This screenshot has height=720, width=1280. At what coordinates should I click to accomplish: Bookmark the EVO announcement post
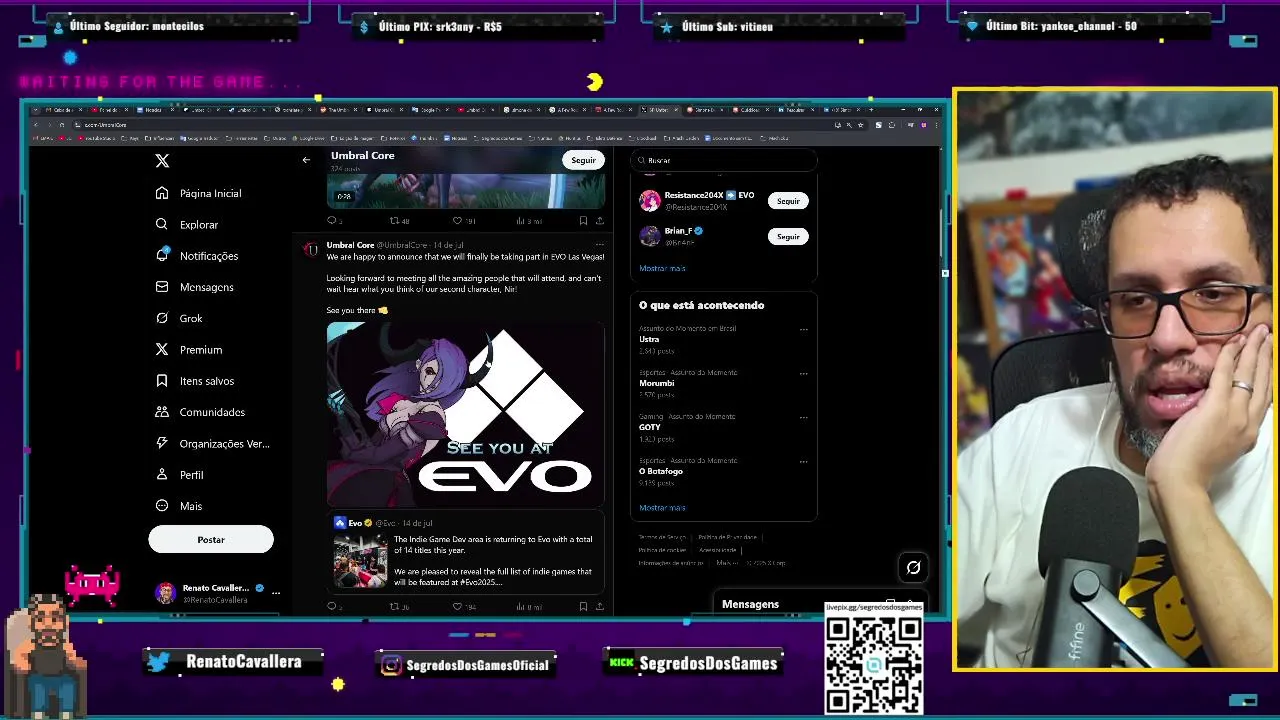click(583, 606)
